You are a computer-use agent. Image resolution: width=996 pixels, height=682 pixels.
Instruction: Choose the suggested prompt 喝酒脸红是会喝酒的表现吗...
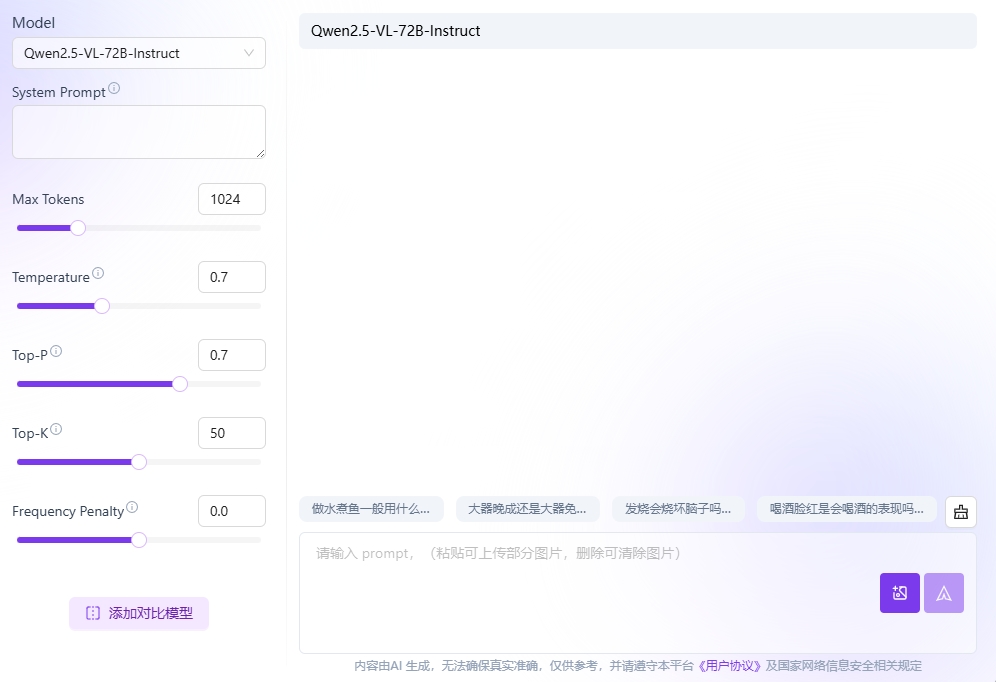(847, 509)
